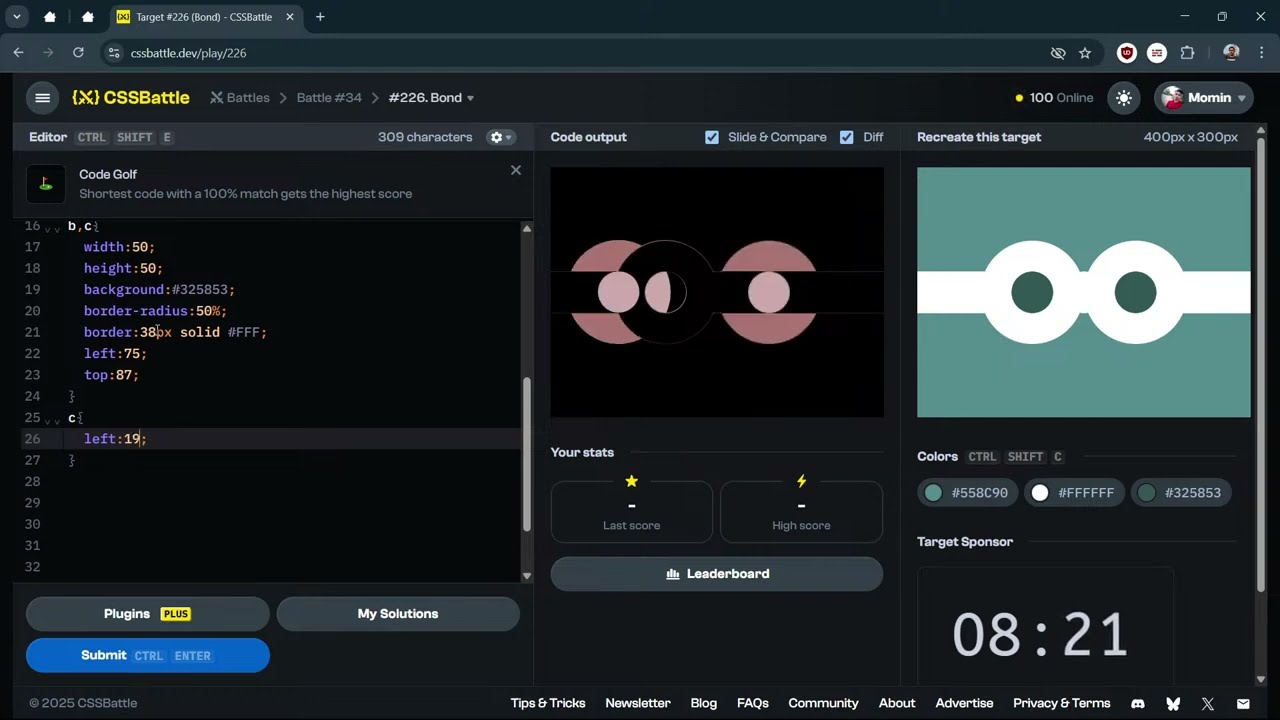
Task: Click the target preview image
Action: coord(1084,292)
